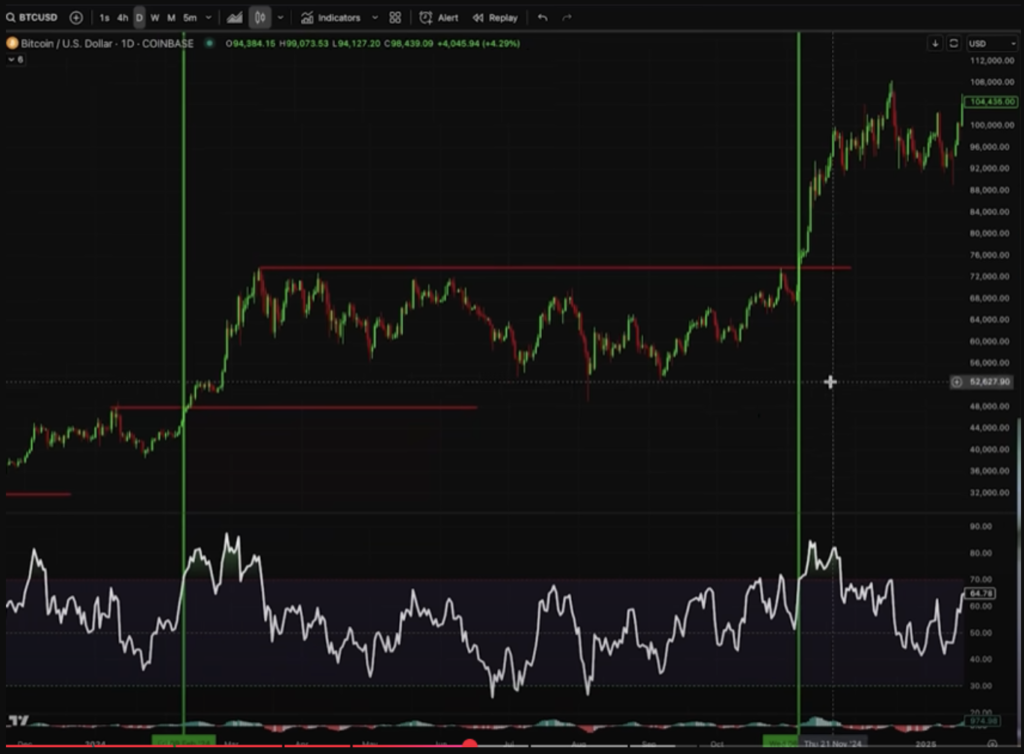Open the layout grid templates icon
This screenshot has width=1024, height=754.
coord(395,17)
